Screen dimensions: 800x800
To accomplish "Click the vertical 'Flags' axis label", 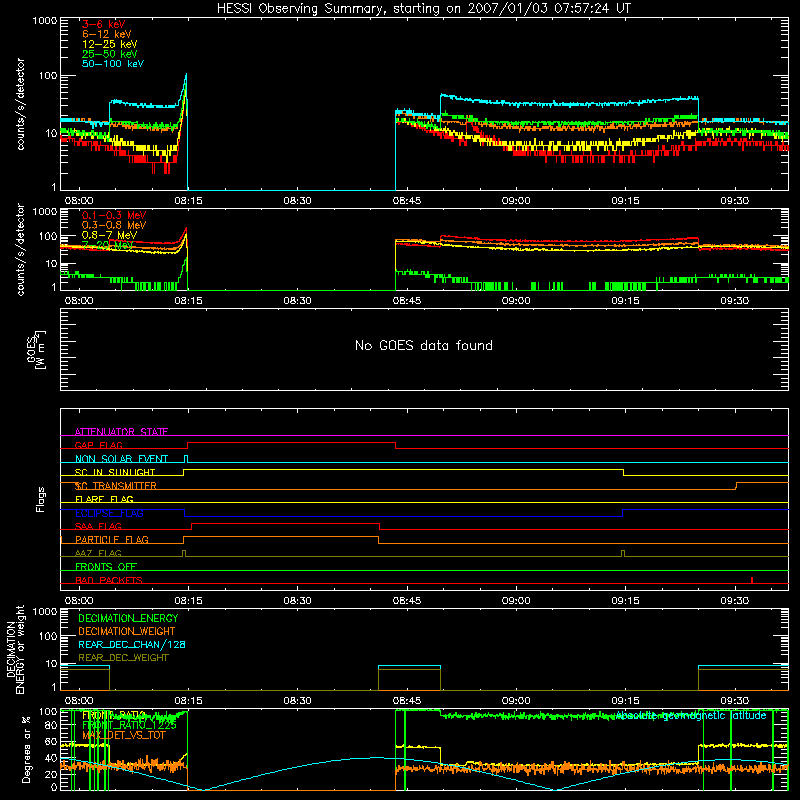I will (41, 499).
